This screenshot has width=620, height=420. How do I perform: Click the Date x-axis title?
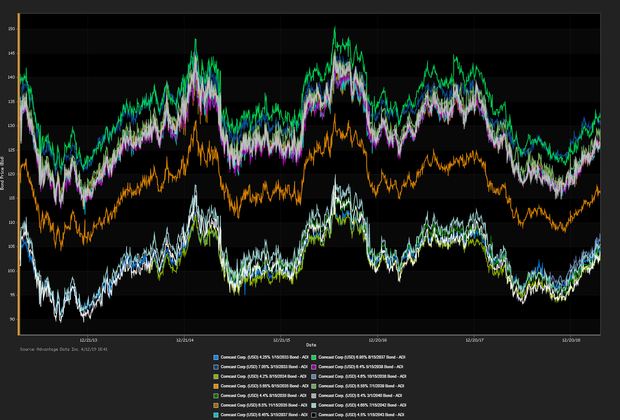coord(311,345)
